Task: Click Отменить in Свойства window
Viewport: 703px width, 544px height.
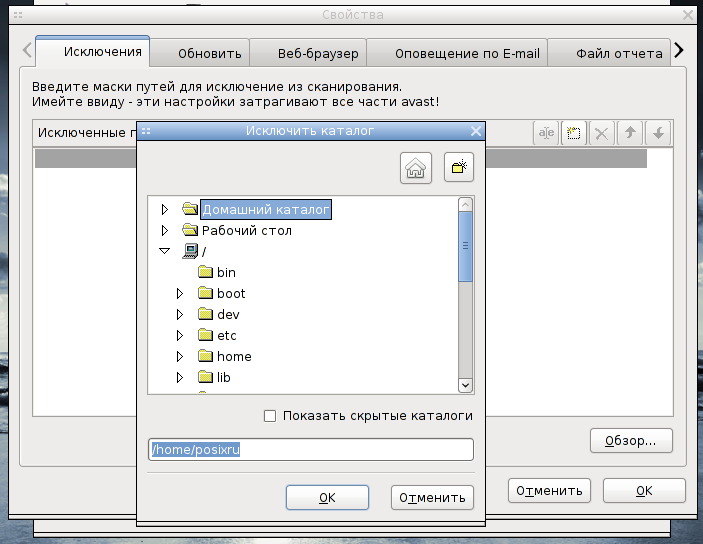Action: click(x=549, y=491)
